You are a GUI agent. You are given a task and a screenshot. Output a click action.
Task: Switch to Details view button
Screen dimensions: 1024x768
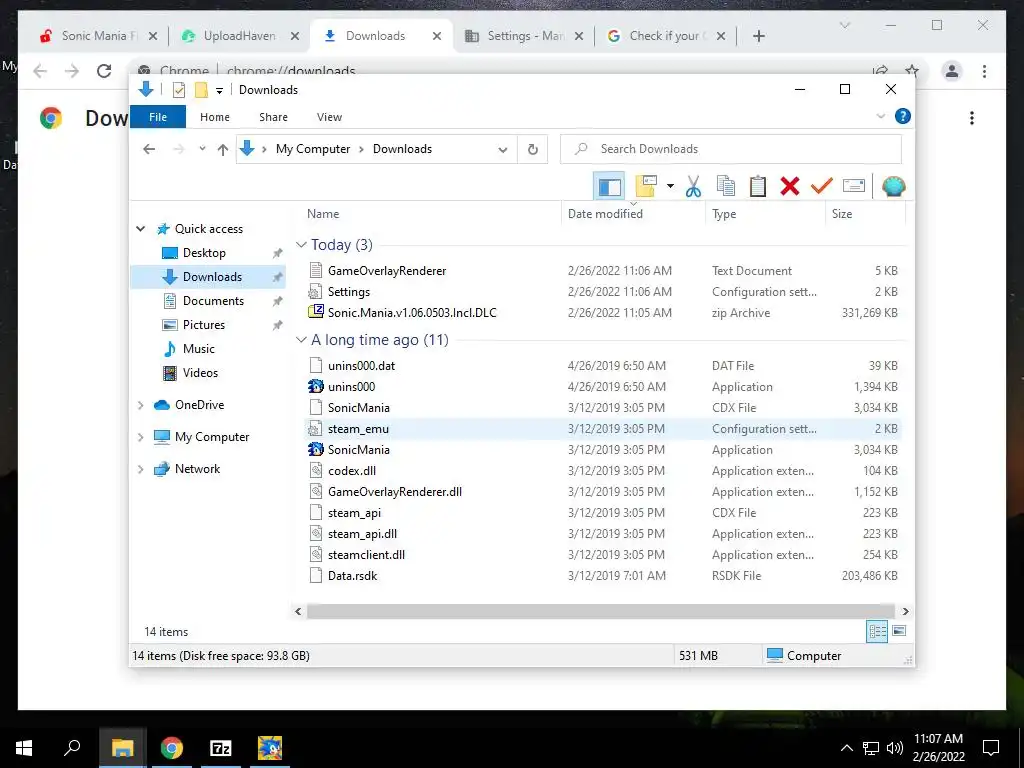[877, 631]
